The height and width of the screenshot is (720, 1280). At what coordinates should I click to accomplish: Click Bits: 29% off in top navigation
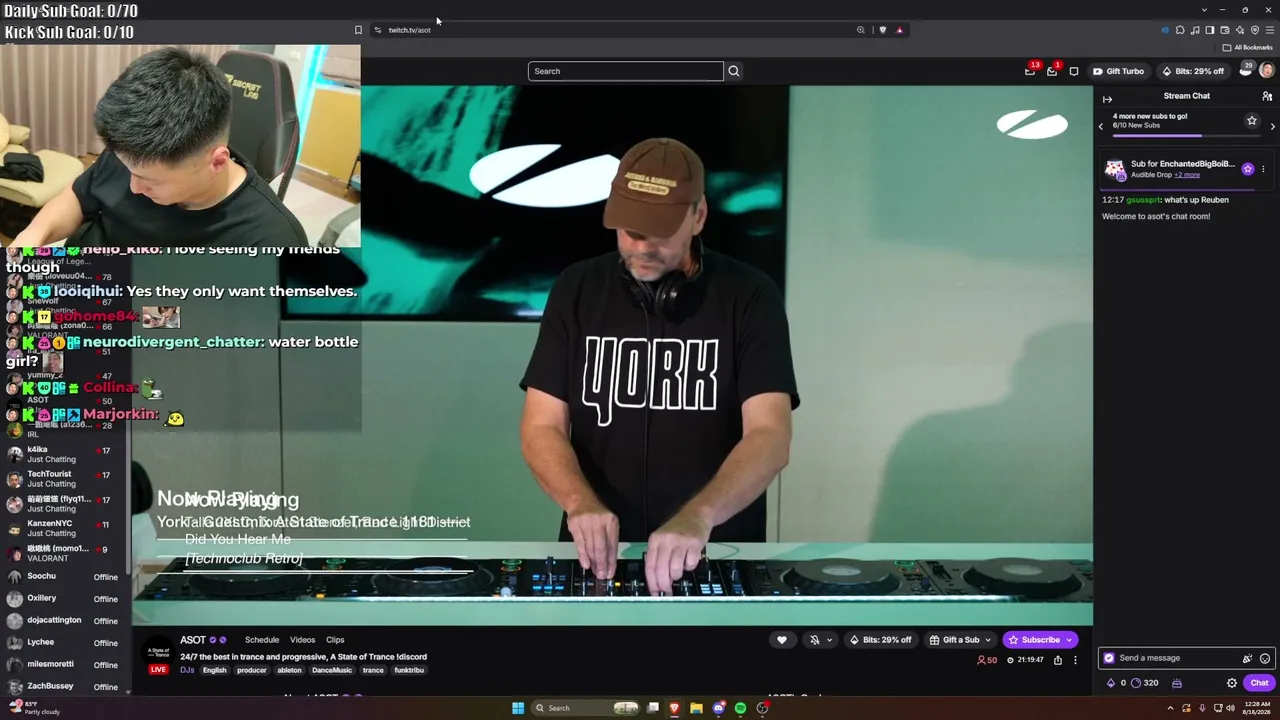point(1193,71)
